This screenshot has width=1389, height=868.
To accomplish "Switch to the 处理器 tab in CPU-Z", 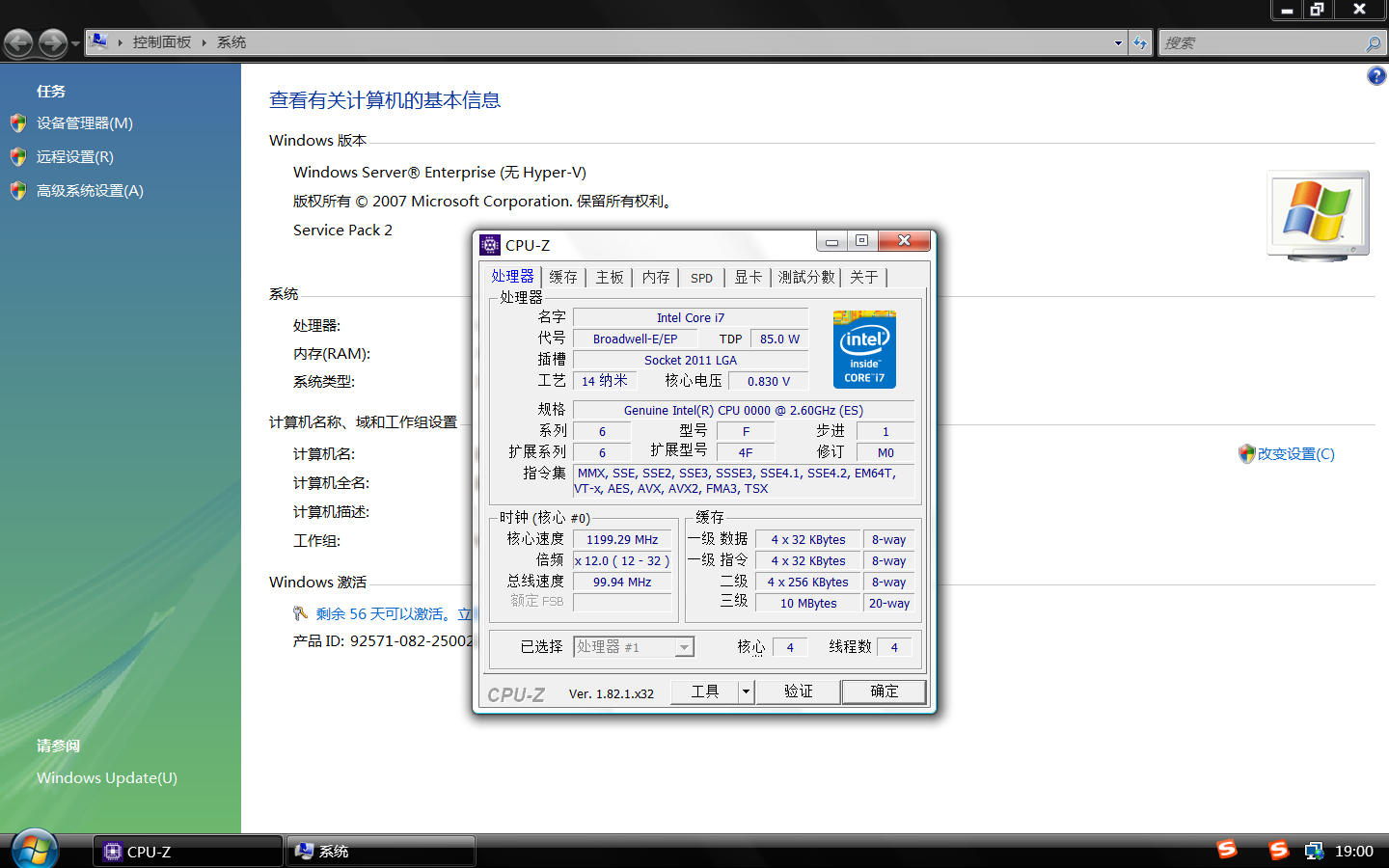I will pos(512,276).
